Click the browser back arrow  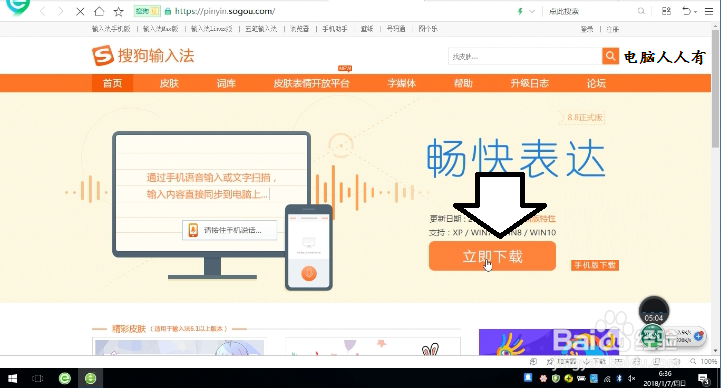43,11
